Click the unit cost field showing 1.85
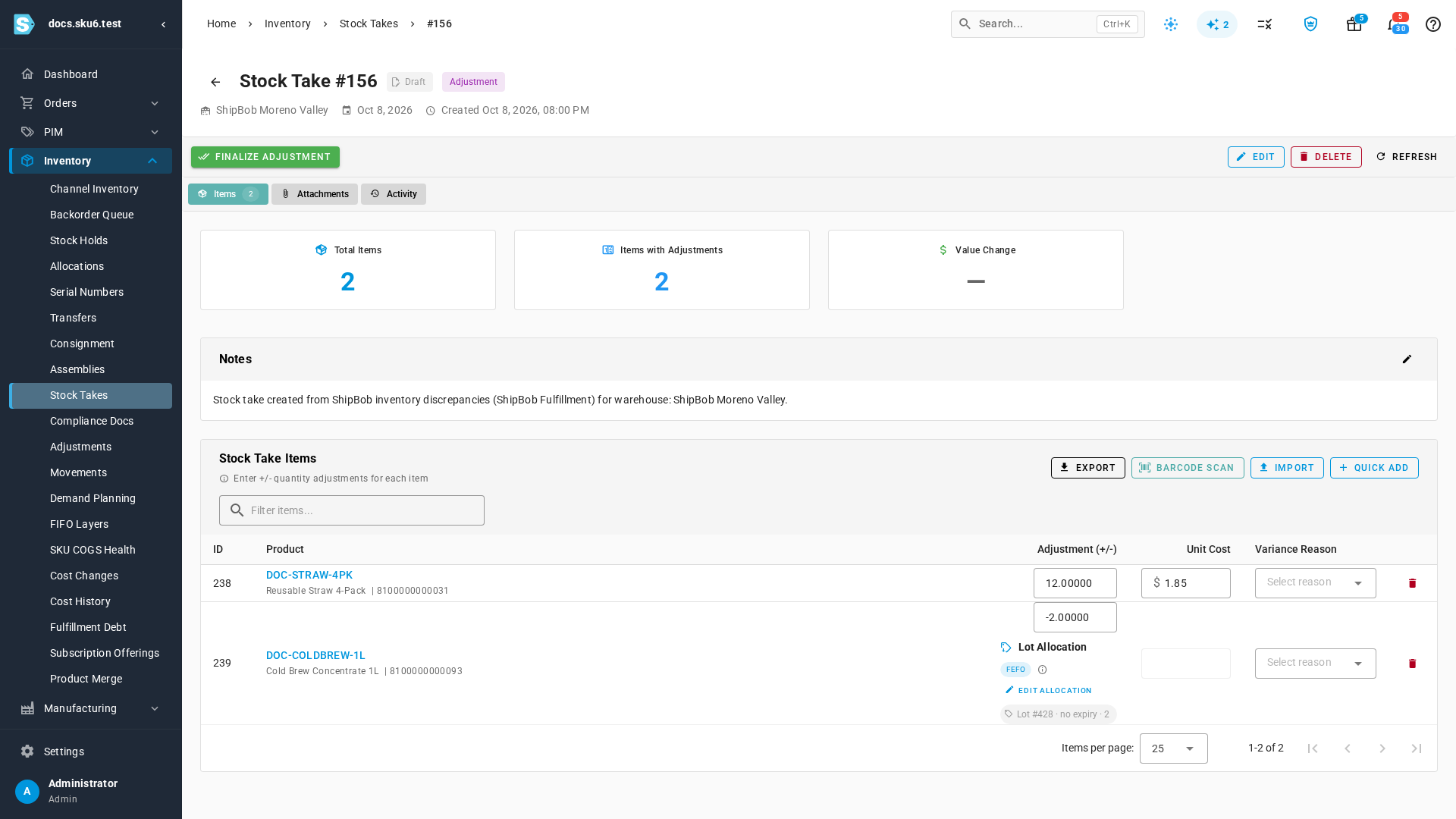1456x819 pixels. 1185,583
